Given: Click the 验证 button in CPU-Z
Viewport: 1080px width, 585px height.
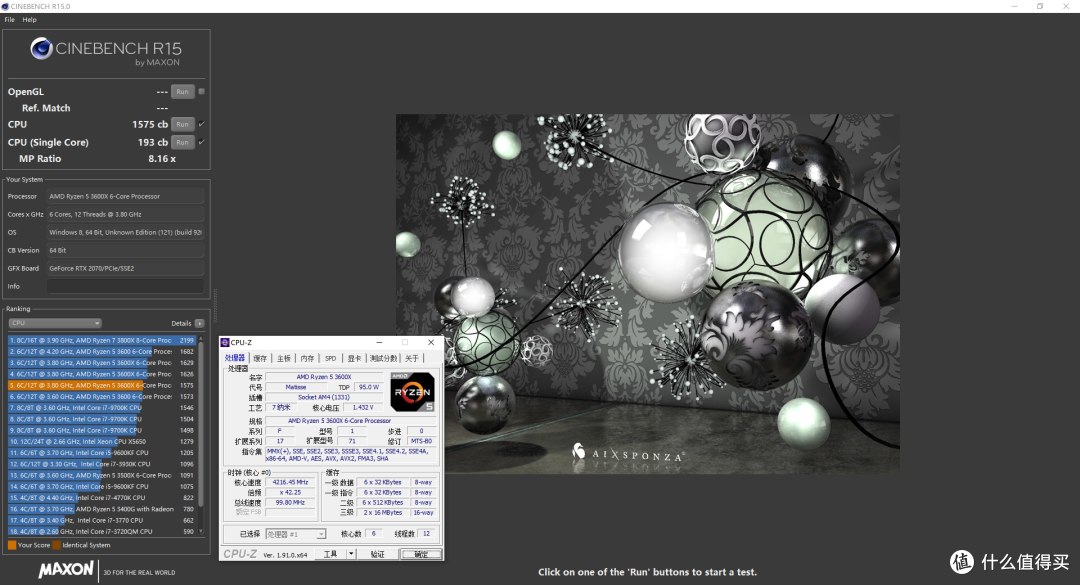Looking at the screenshot, I should [x=377, y=554].
